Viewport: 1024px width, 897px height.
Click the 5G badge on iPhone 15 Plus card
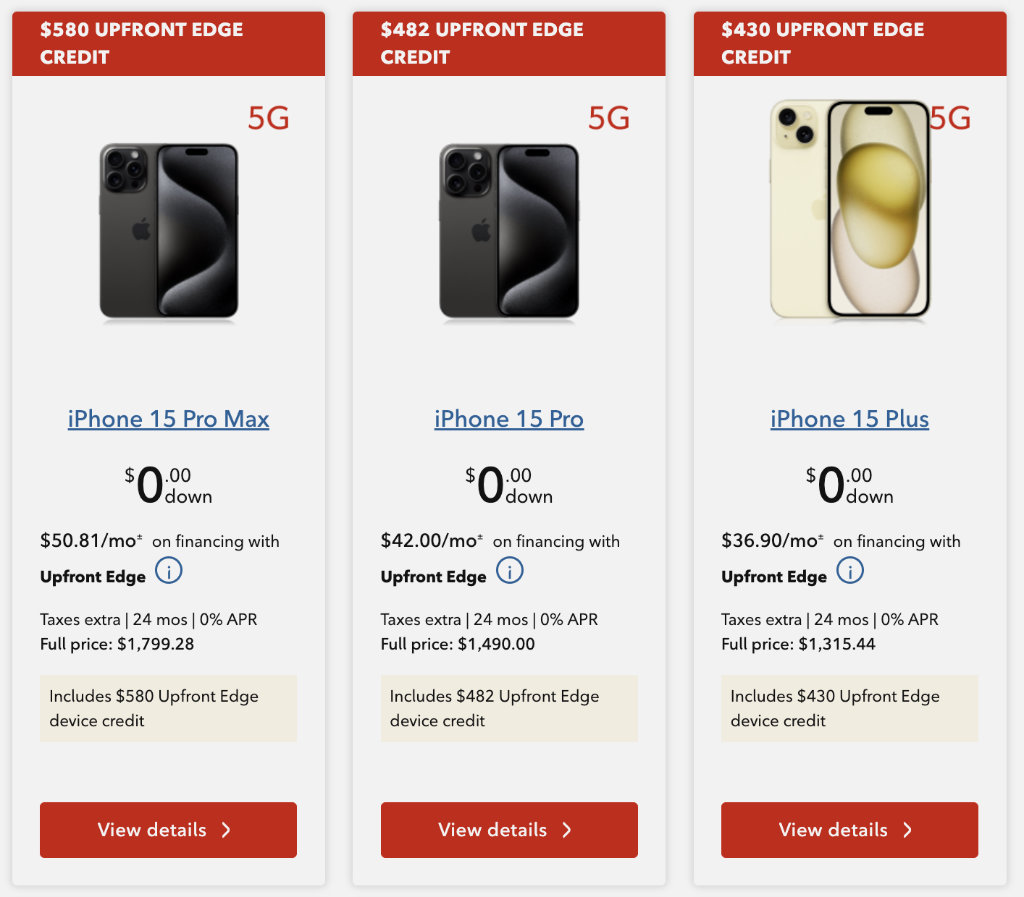(953, 119)
